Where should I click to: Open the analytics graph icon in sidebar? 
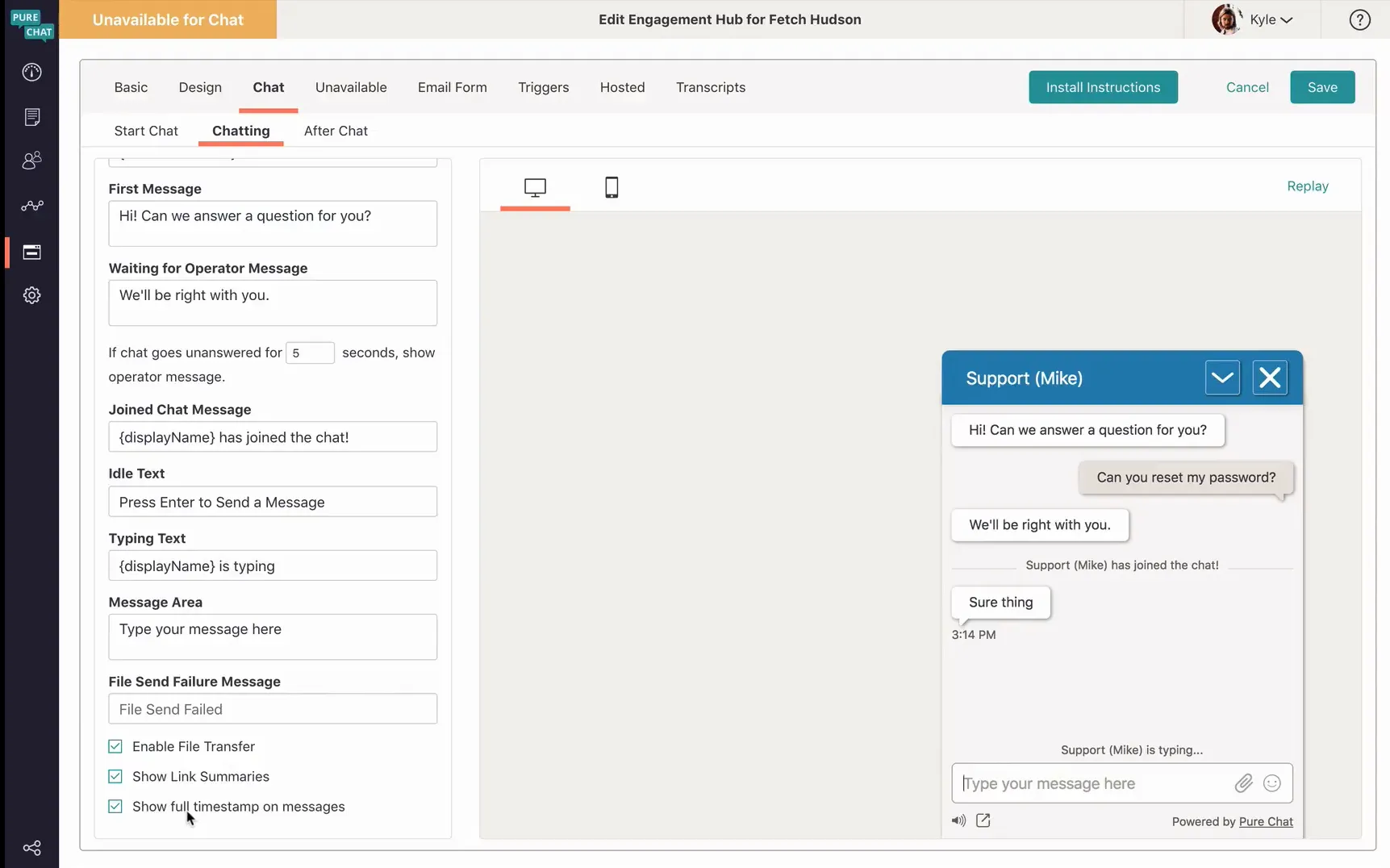pyautogui.click(x=31, y=206)
